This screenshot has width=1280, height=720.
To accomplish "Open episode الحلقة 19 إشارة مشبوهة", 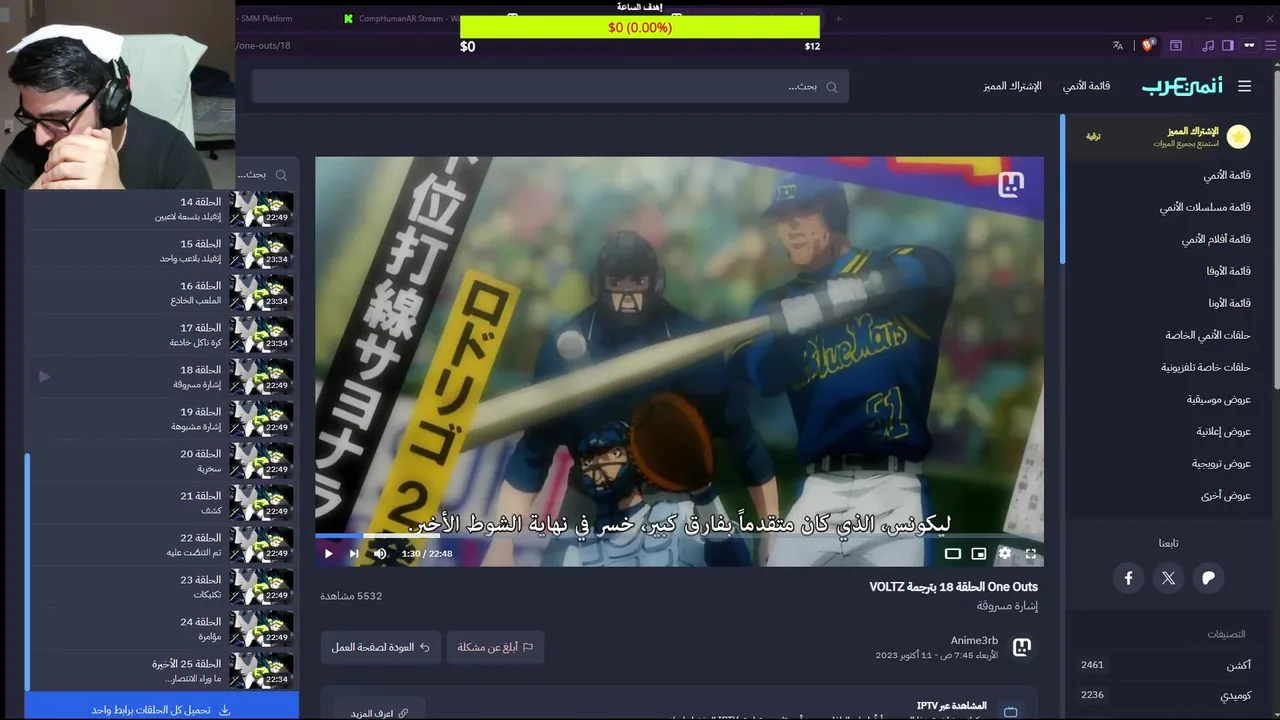I will pos(163,418).
